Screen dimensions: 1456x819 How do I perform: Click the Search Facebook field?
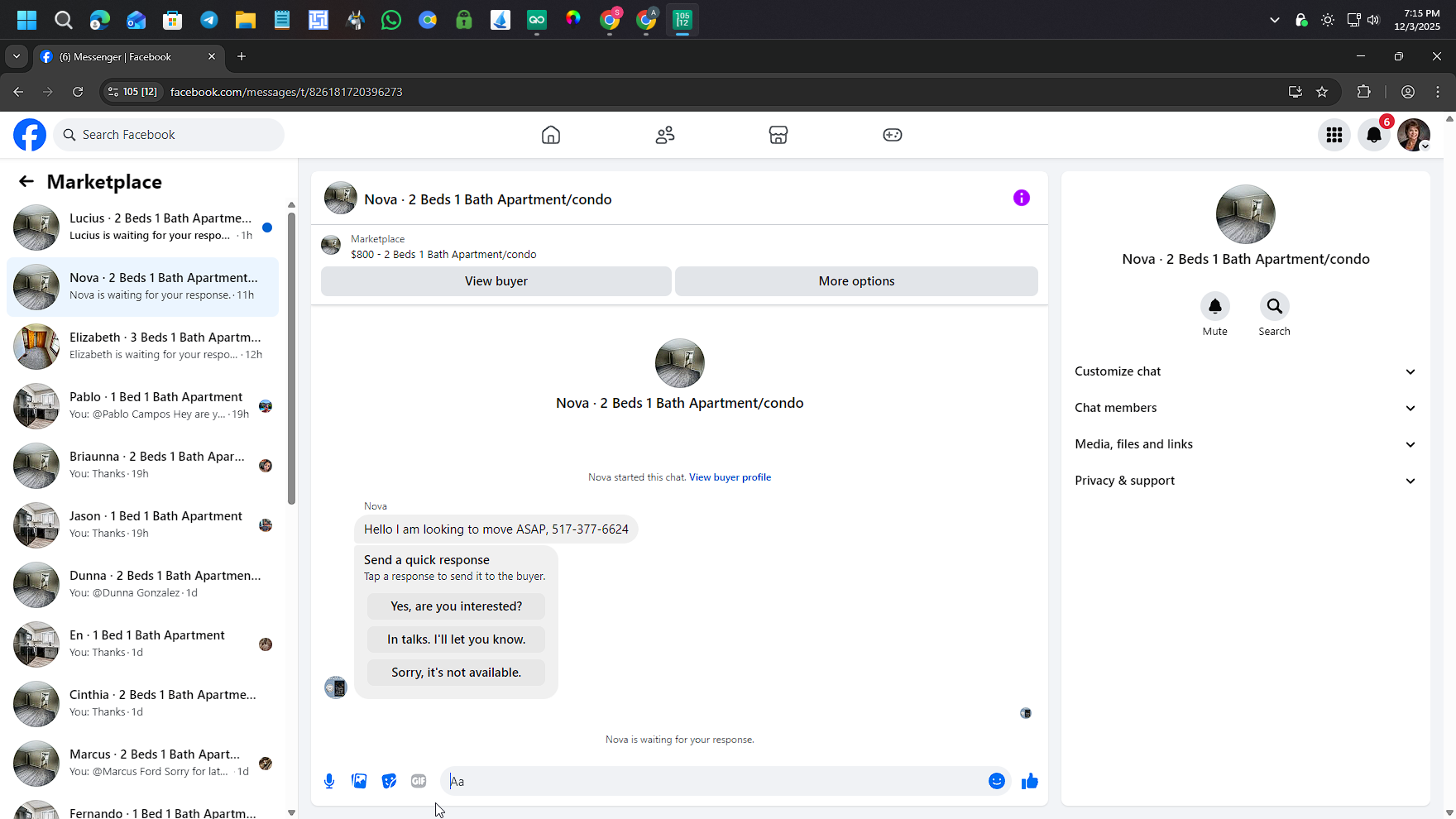coord(169,135)
